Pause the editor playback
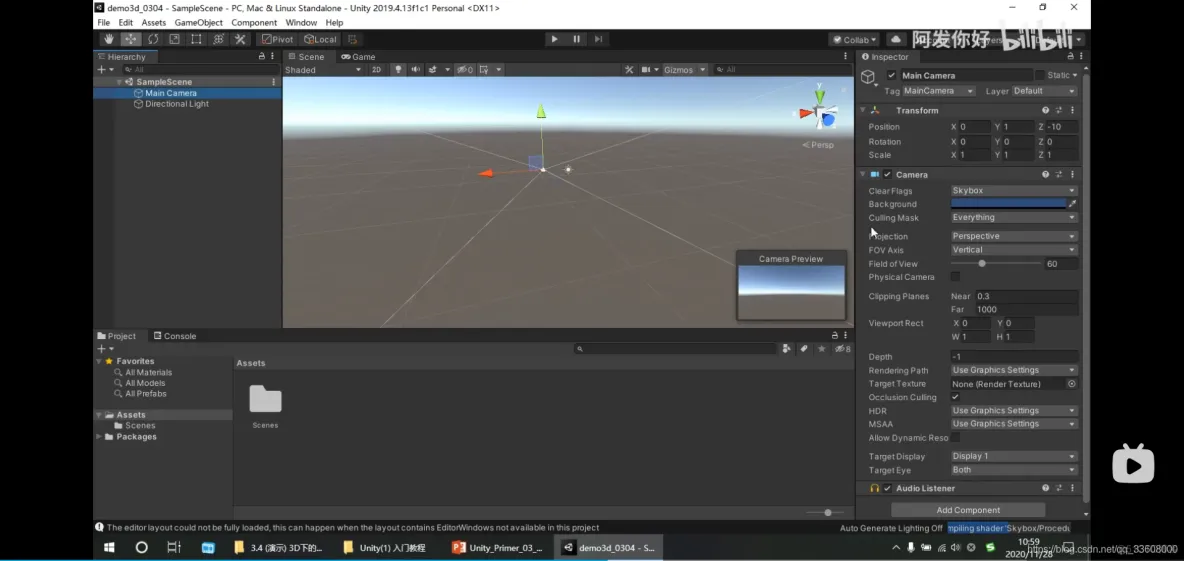This screenshot has width=1184, height=561. click(x=577, y=39)
